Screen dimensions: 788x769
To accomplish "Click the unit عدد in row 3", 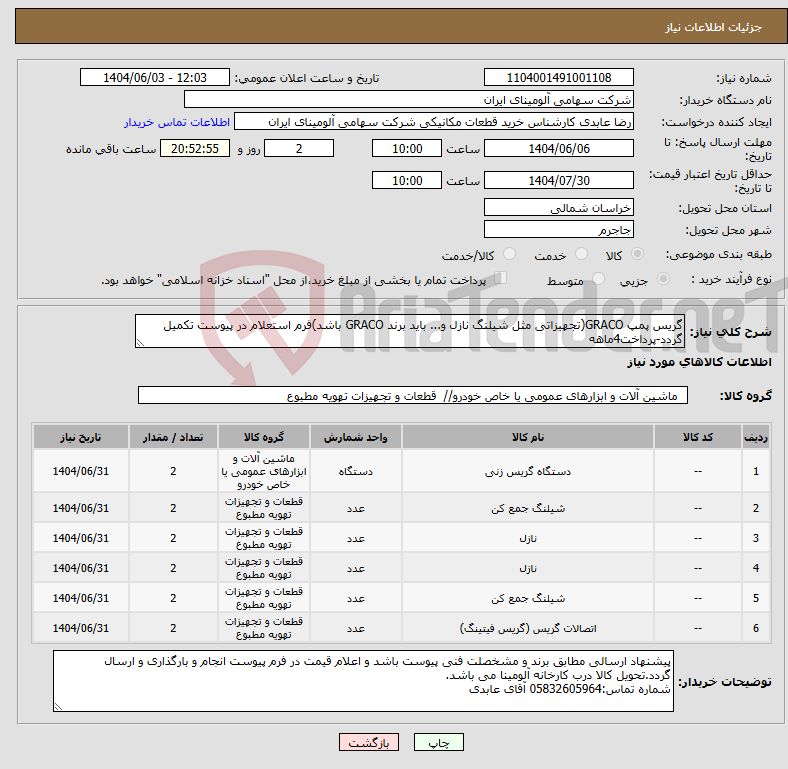I will coord(355,538).
